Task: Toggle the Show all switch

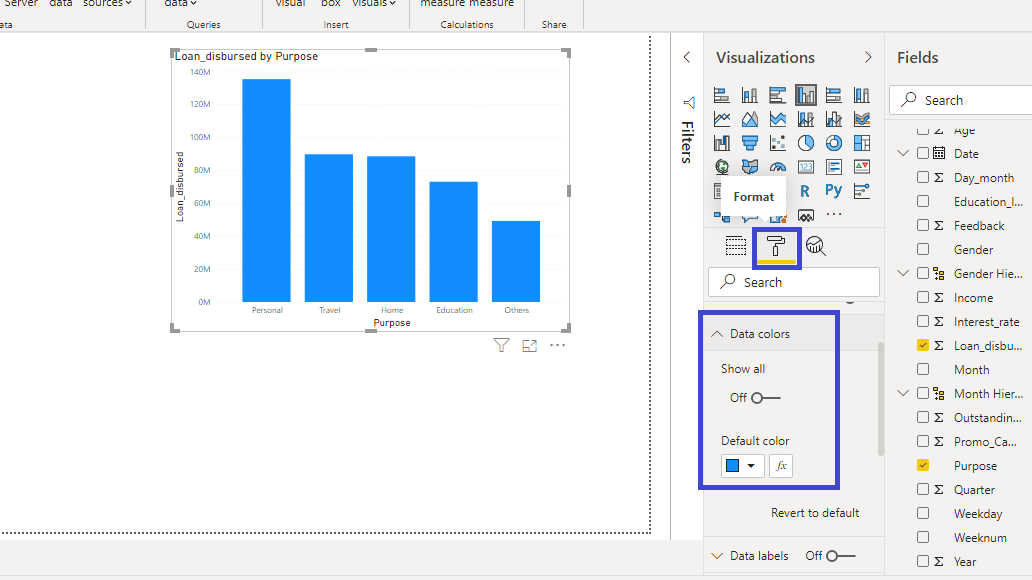Action: pos(766,398)
